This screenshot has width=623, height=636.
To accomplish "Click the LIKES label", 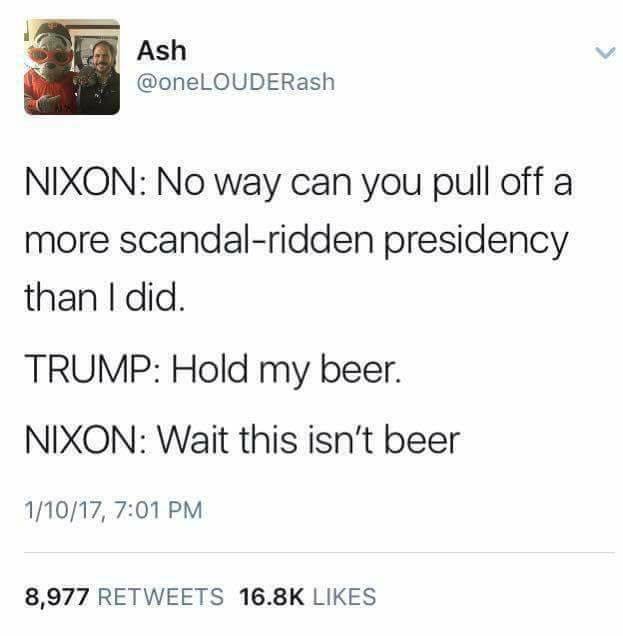I will coord(344,597).
